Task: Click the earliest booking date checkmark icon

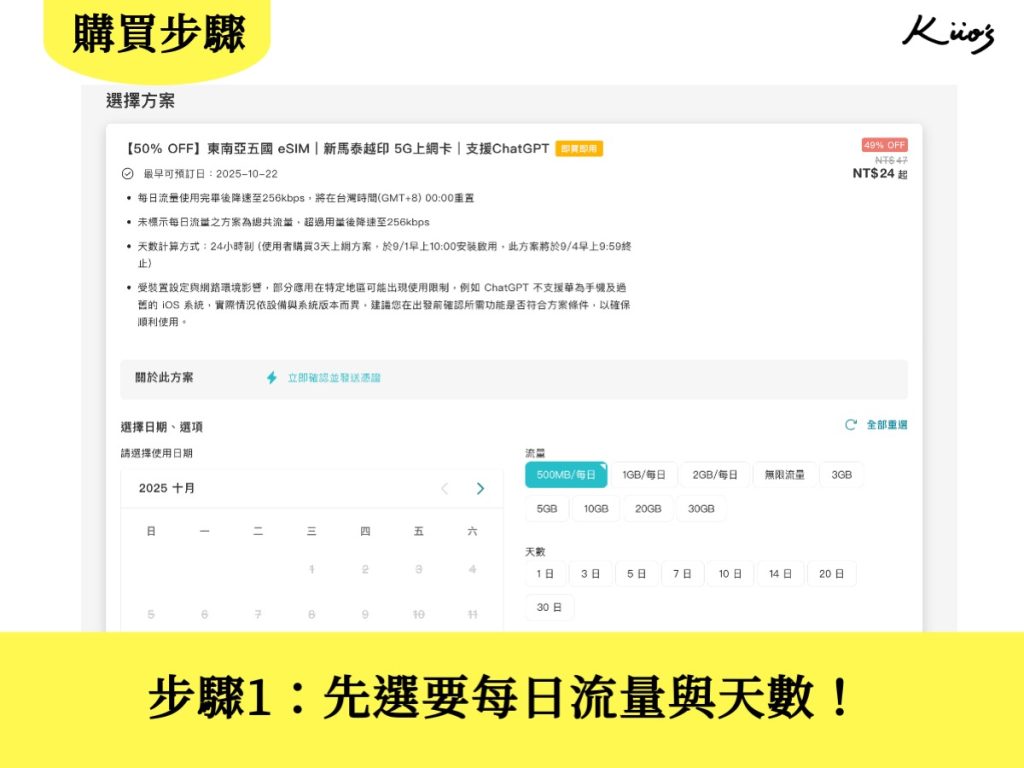Action: pos(127,174)
